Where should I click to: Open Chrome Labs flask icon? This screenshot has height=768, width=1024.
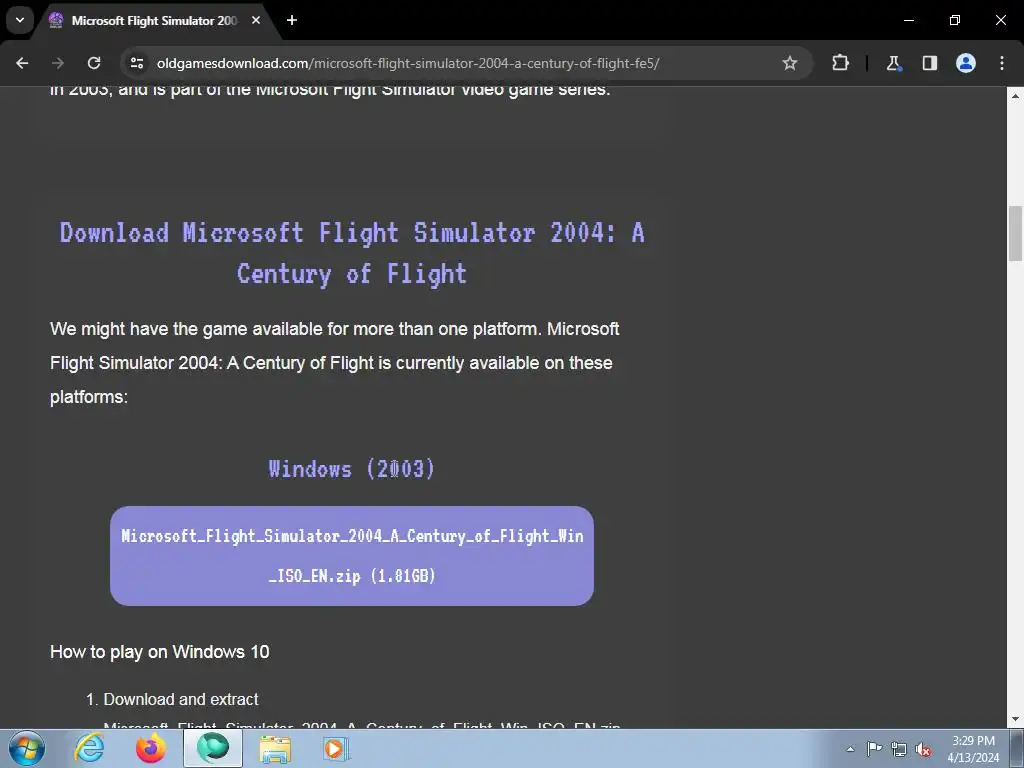point(893,63)
